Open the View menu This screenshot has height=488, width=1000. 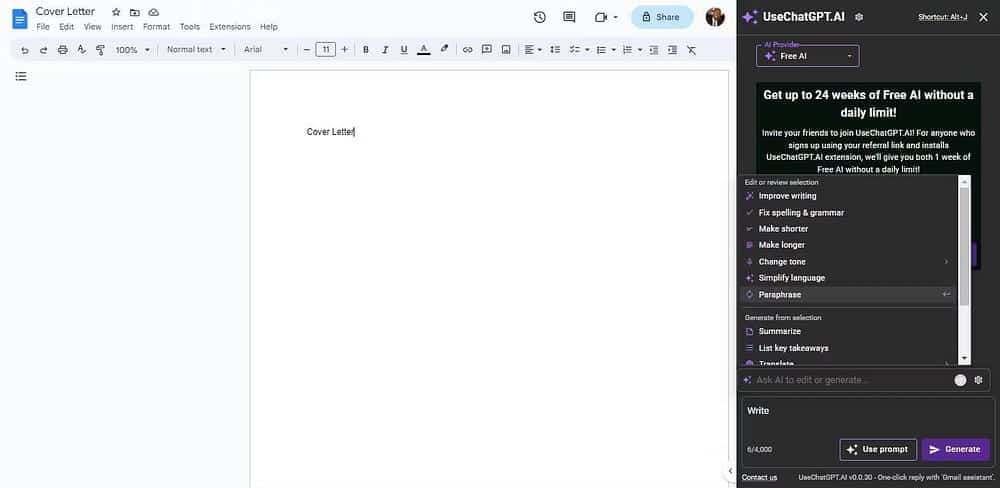click(92, 27)
